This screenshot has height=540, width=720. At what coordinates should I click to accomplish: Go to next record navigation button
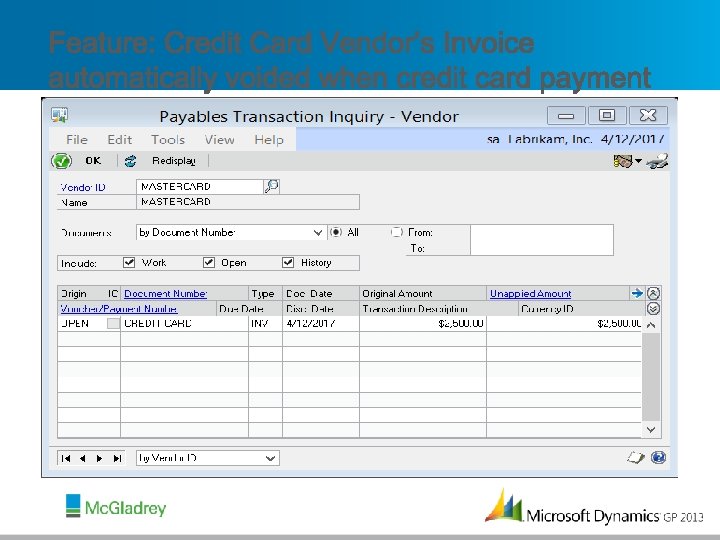(100, 458)
